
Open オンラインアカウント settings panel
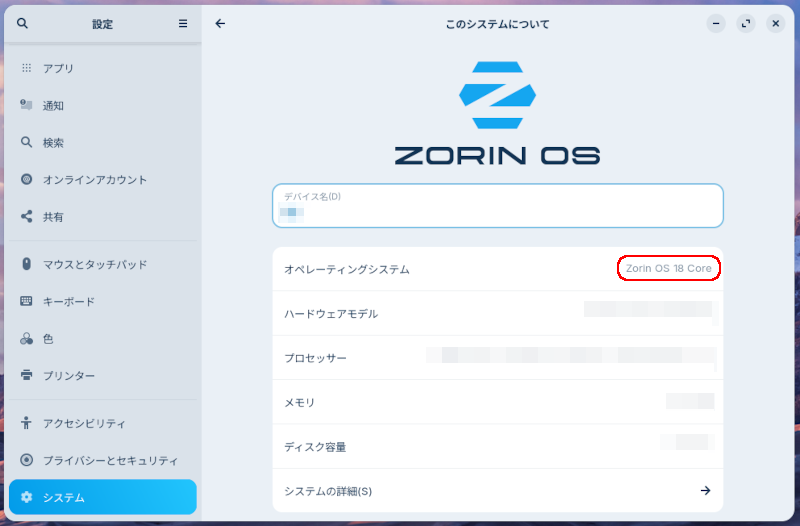coord(95,180)
